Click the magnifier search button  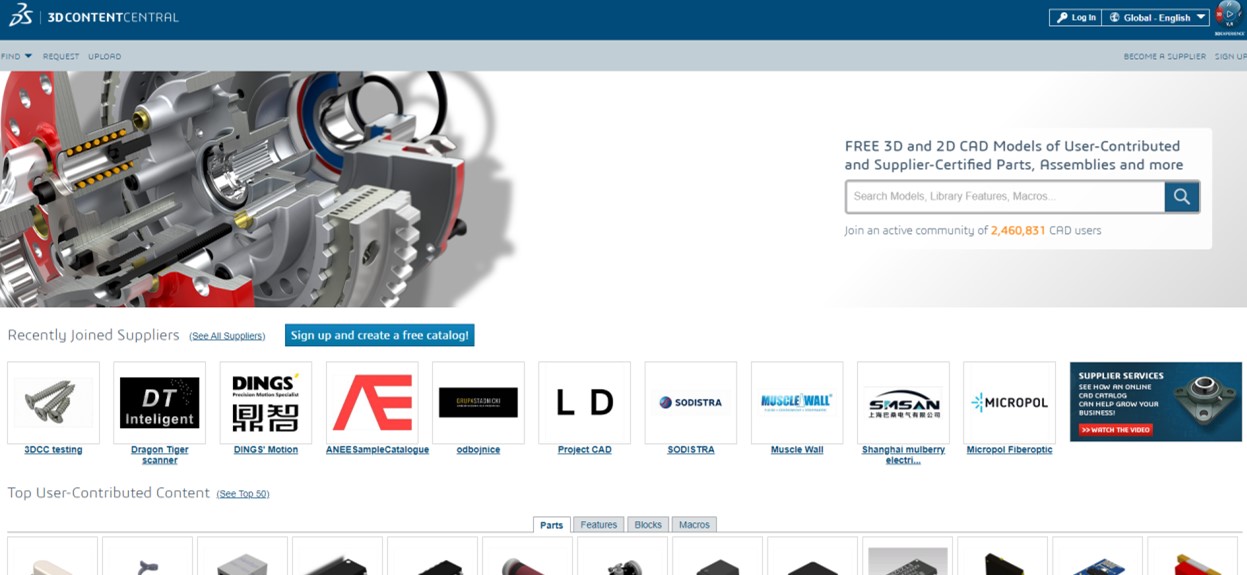point(1181,197)
